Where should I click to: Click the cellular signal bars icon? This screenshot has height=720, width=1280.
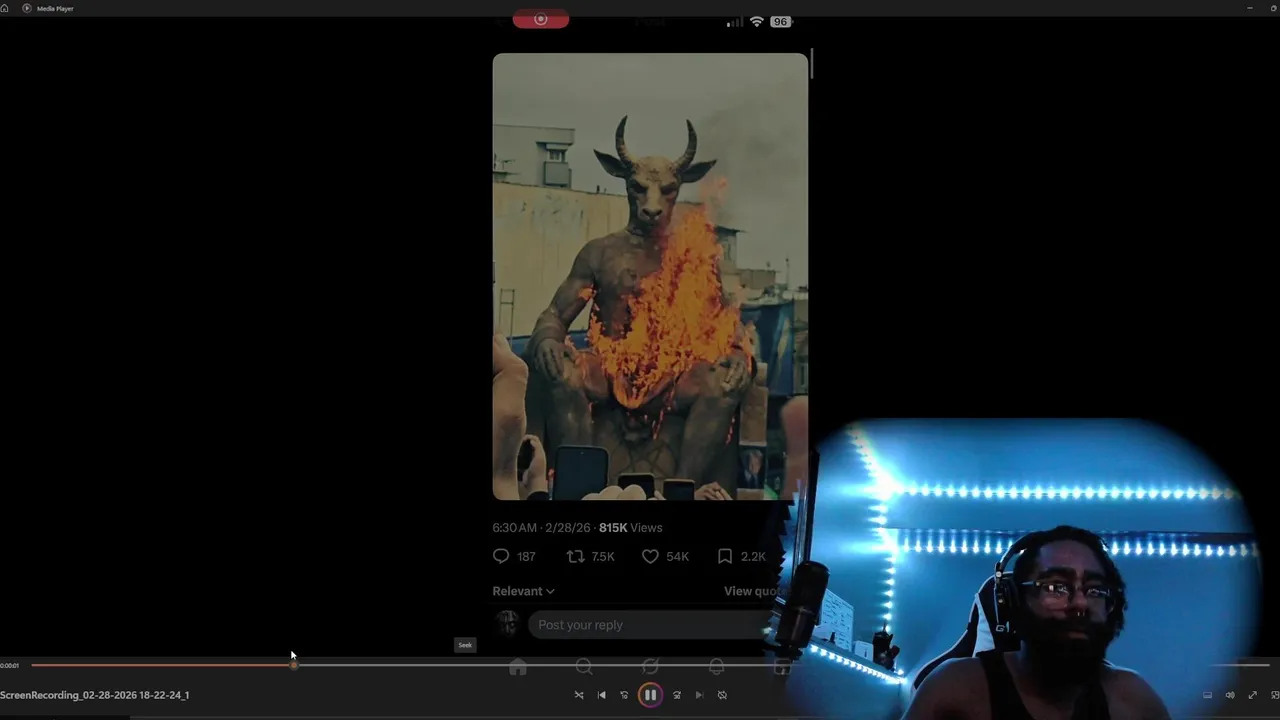735,21
